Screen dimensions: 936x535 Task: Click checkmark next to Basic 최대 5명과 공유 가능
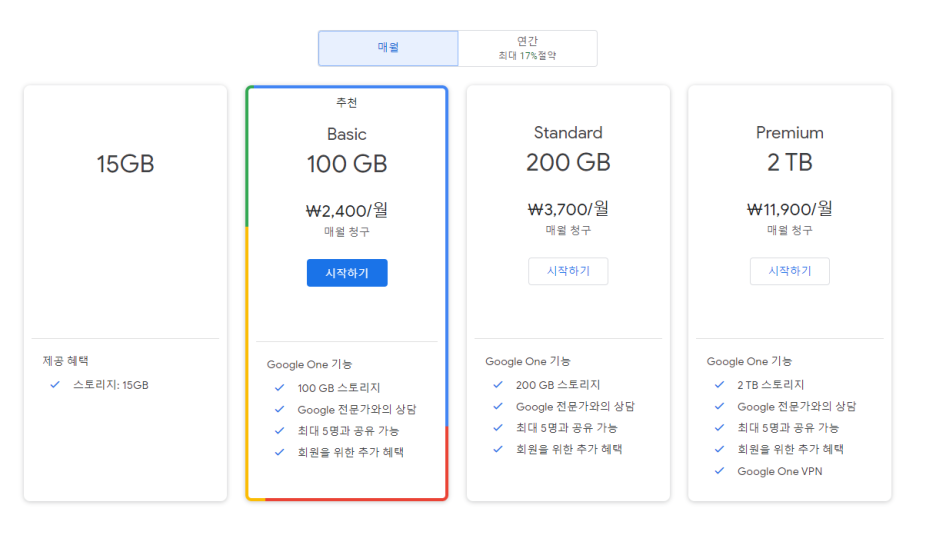pyautogui.click(x=279, y=431)
